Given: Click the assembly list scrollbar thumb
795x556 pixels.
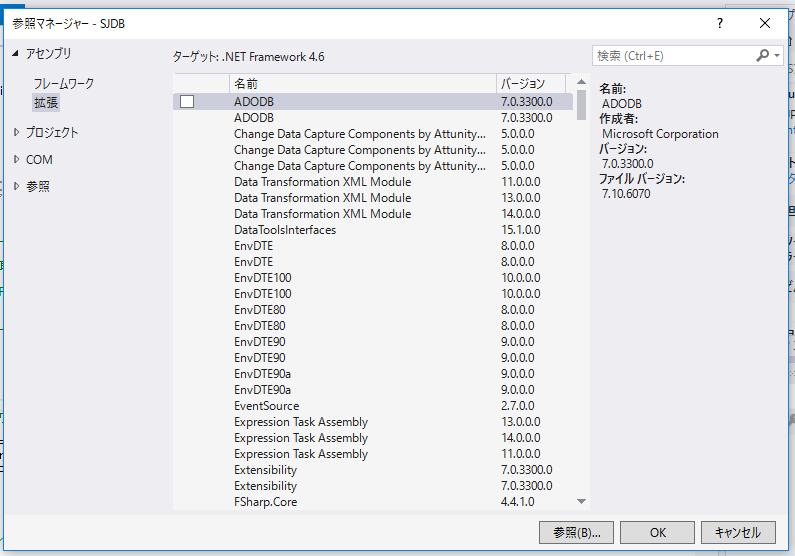Looking at the screenshot, I should [582, 105].
